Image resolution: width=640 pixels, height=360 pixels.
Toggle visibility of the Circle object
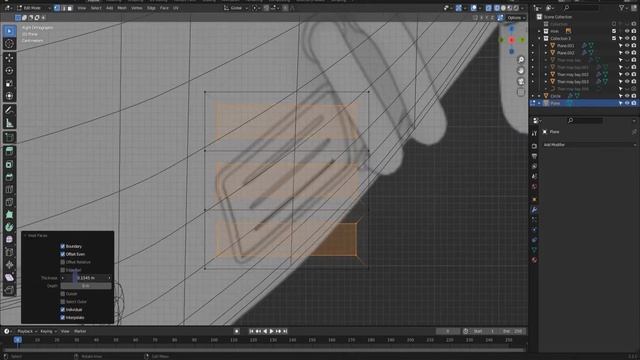[627, 96]
